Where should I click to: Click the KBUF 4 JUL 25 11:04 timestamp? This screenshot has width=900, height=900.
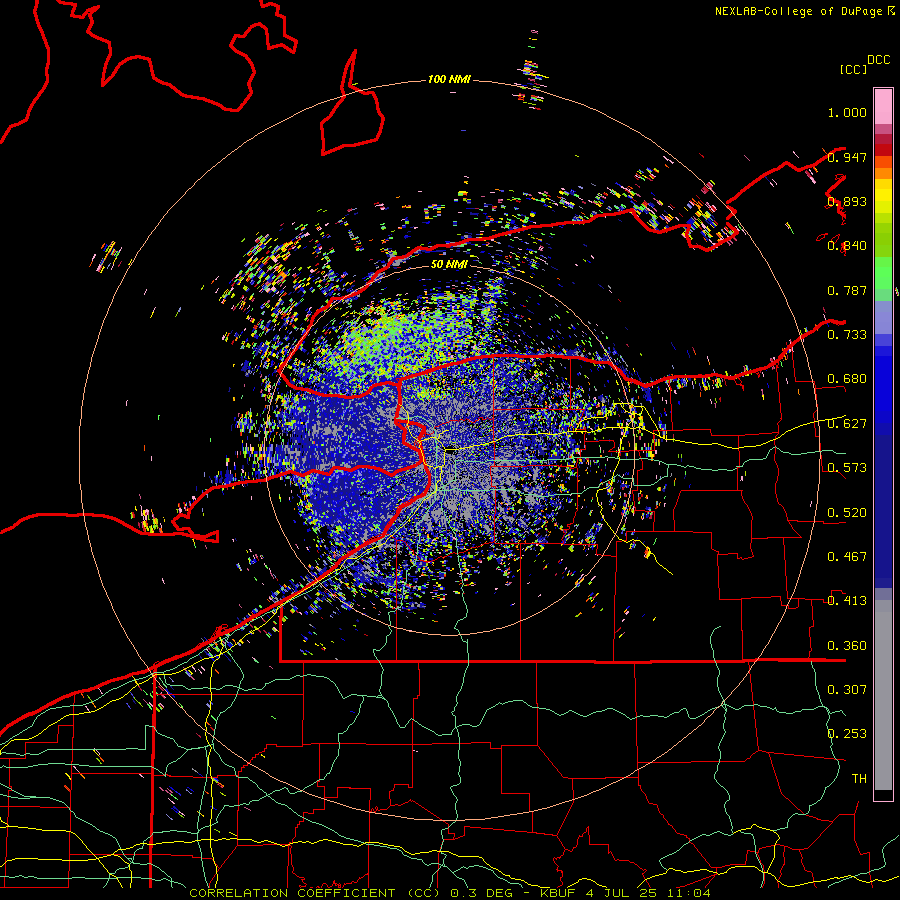pyautogui.click(x=625, y=893)
